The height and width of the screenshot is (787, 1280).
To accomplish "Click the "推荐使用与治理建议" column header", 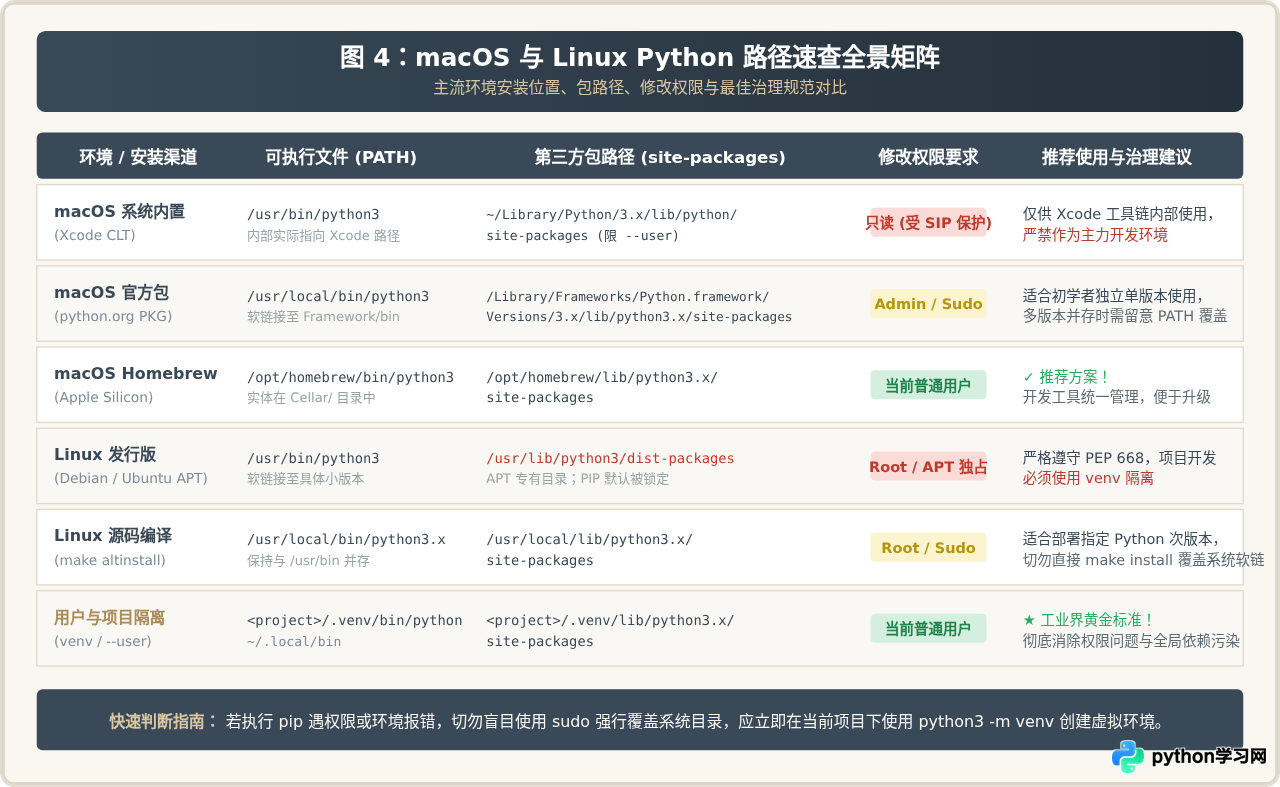I will click(1117, 157).
